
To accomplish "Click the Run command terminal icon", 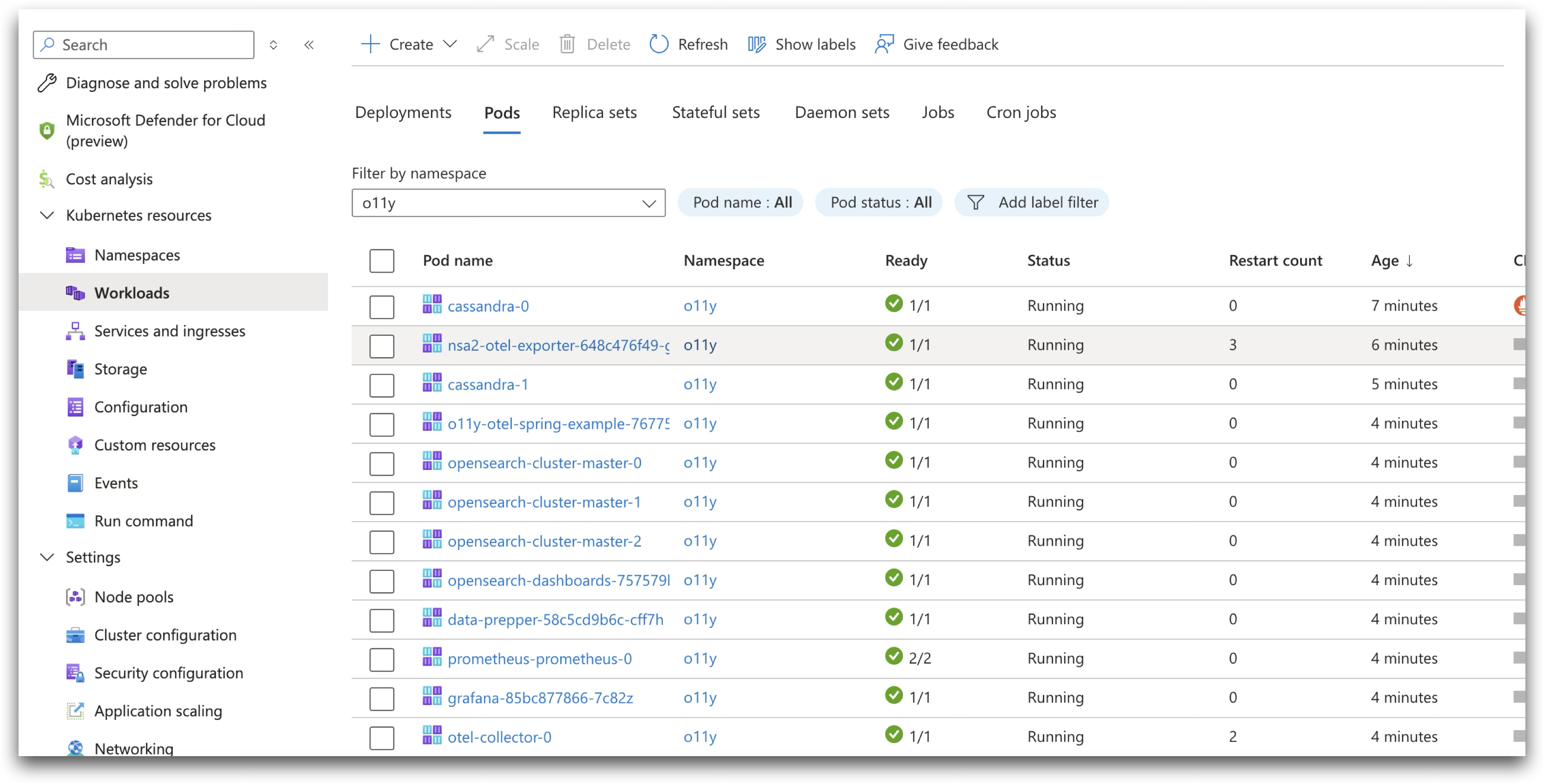I will [x=75, y=522].
